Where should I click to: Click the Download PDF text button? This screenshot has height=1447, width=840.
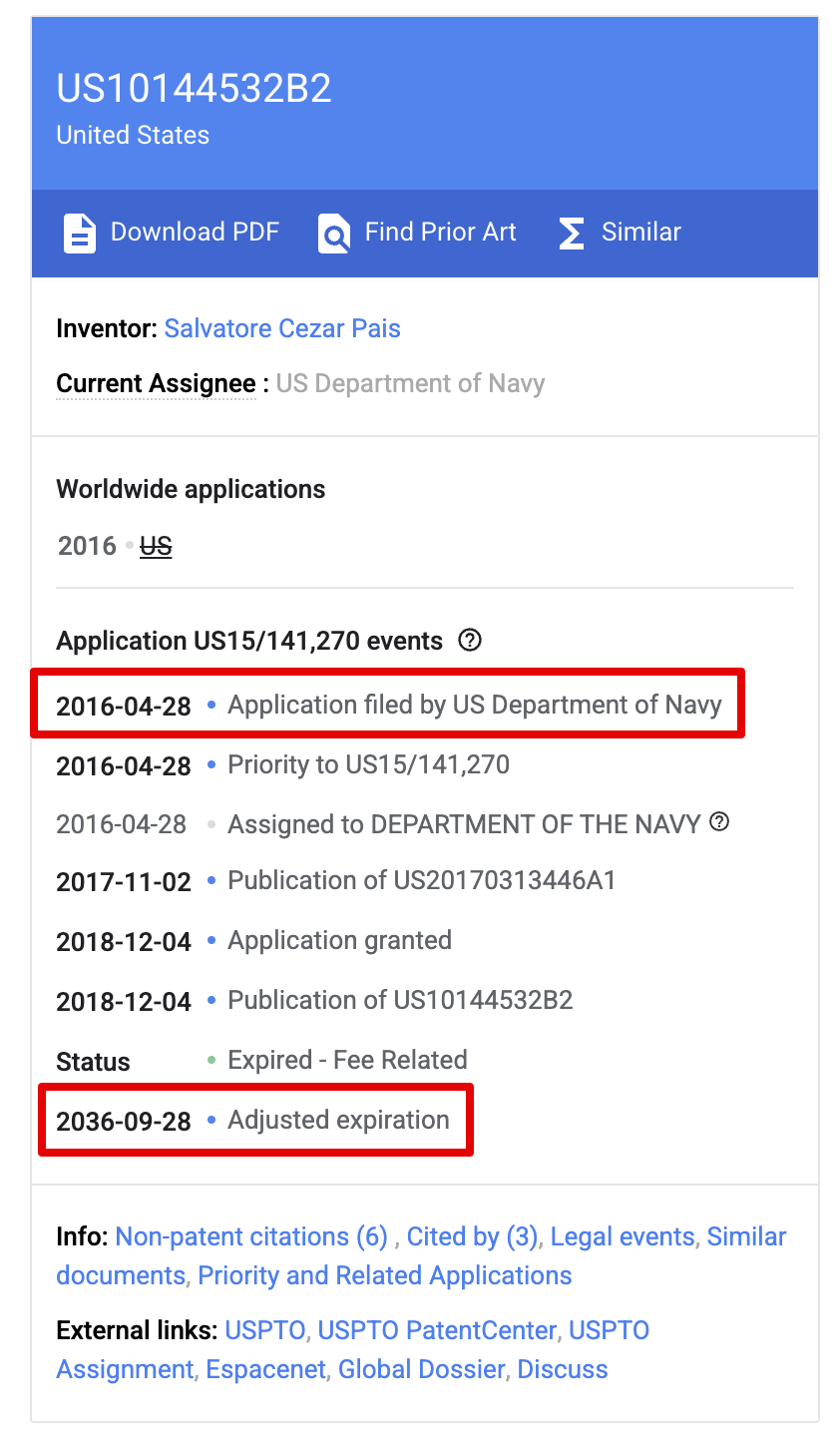[x=195, y=233]
